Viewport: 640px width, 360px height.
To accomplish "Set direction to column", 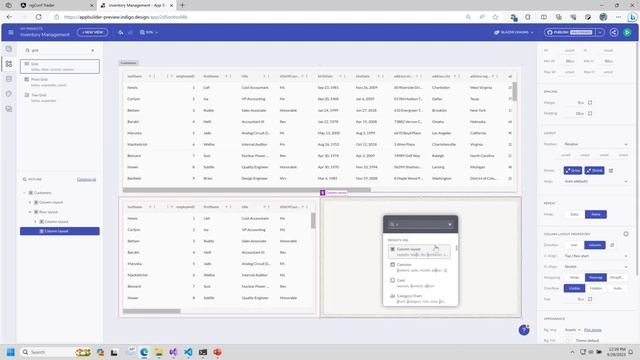I will [595, 245].
